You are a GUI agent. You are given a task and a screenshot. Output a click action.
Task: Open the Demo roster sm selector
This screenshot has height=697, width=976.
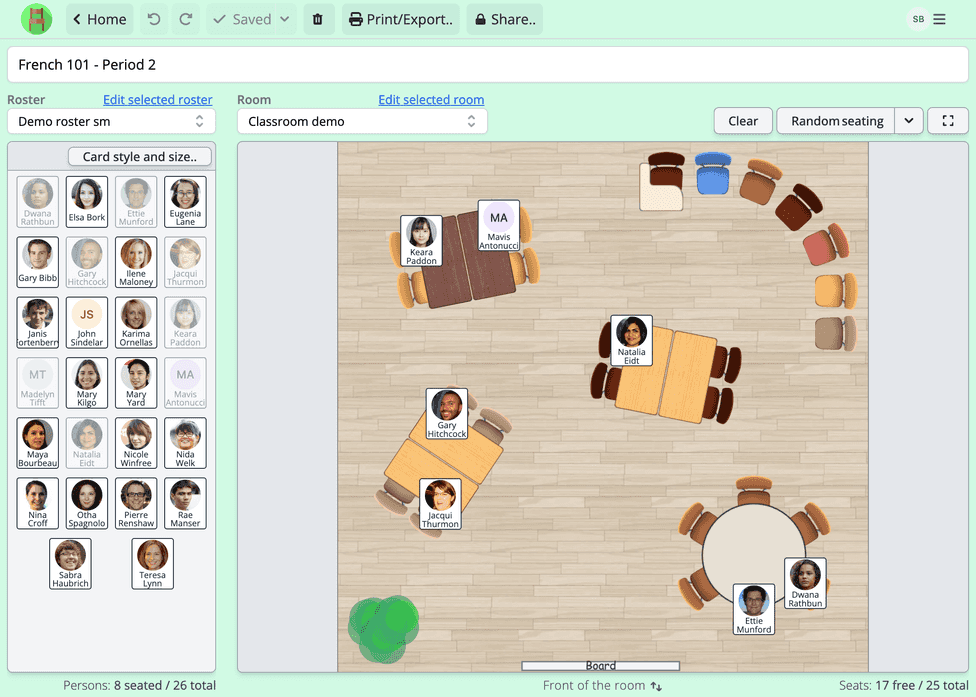coord(110,120)
